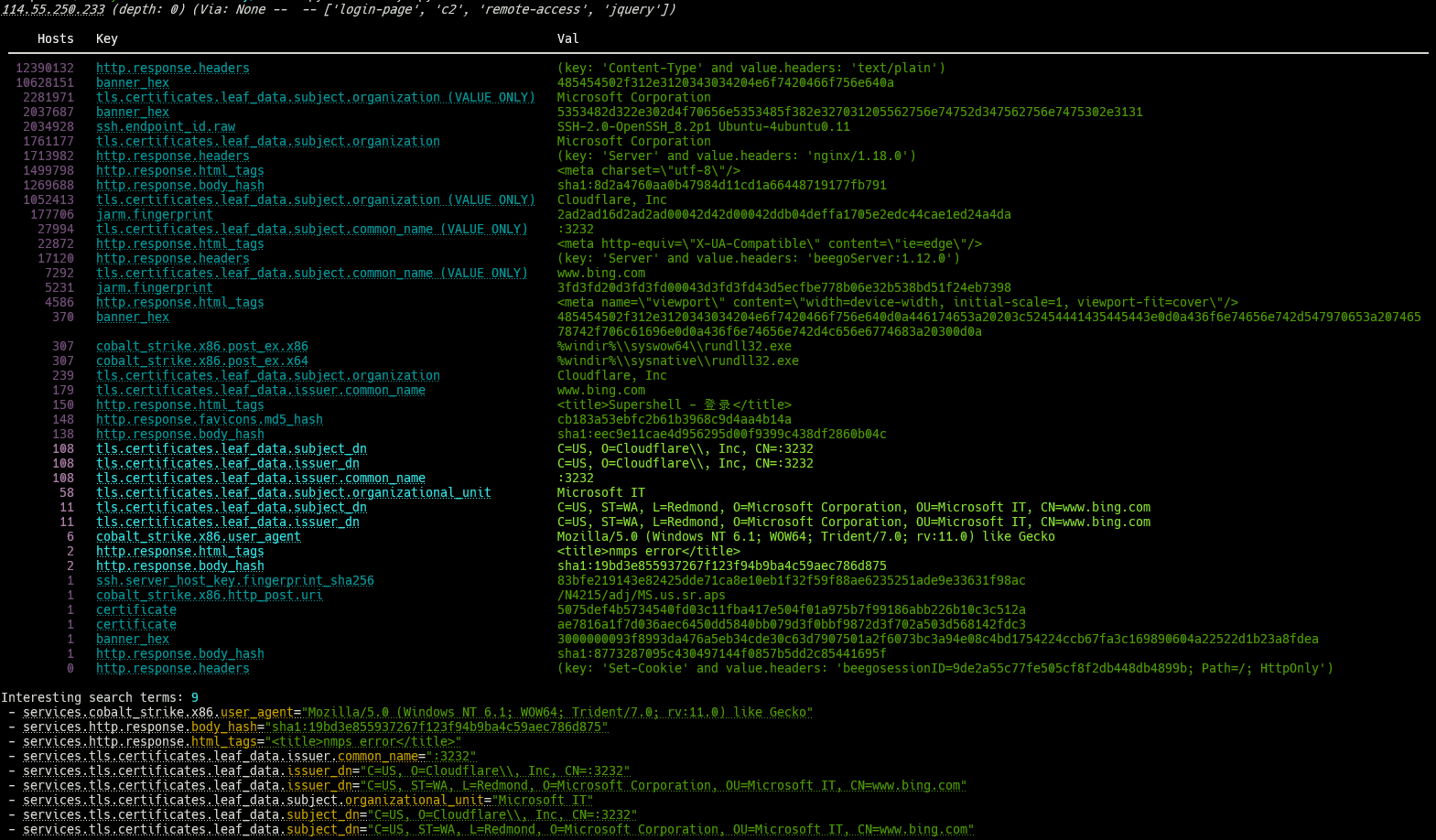Click the subject.organizational_unit key in table
Viewport: 1436px width, 840px height.
[x=293, y=493]
